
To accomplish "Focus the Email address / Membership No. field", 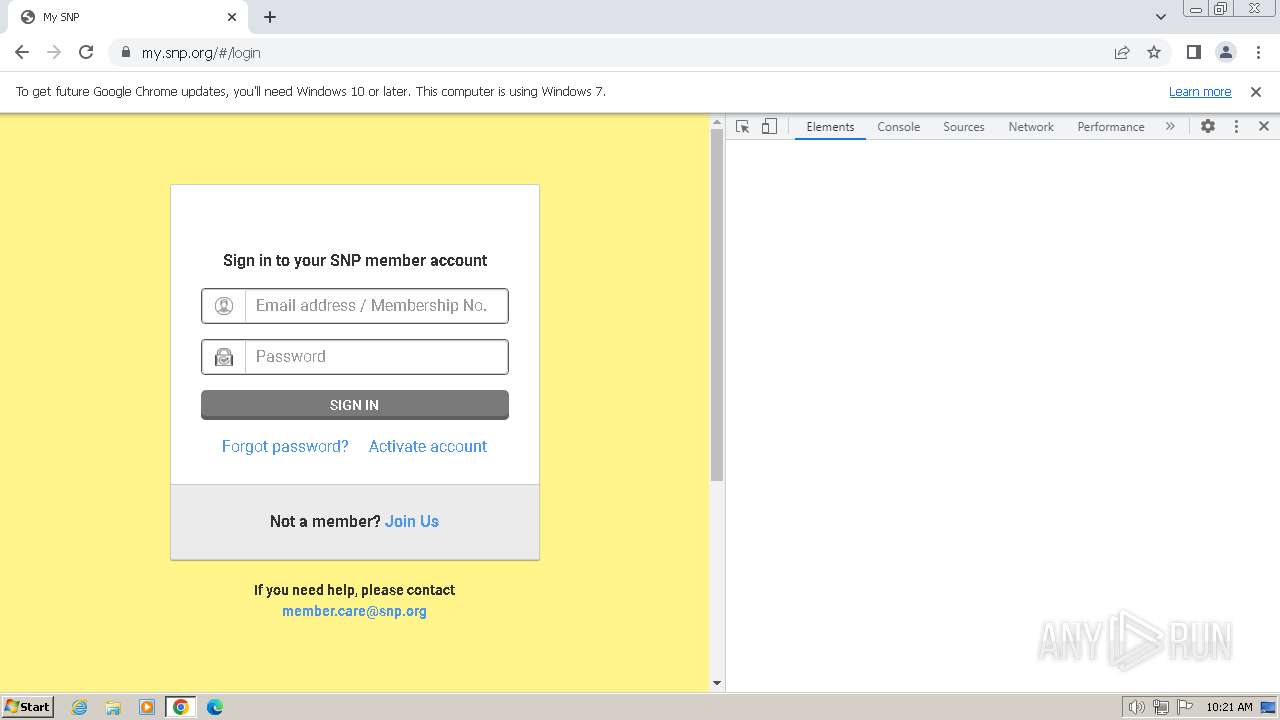I will 355,306.
